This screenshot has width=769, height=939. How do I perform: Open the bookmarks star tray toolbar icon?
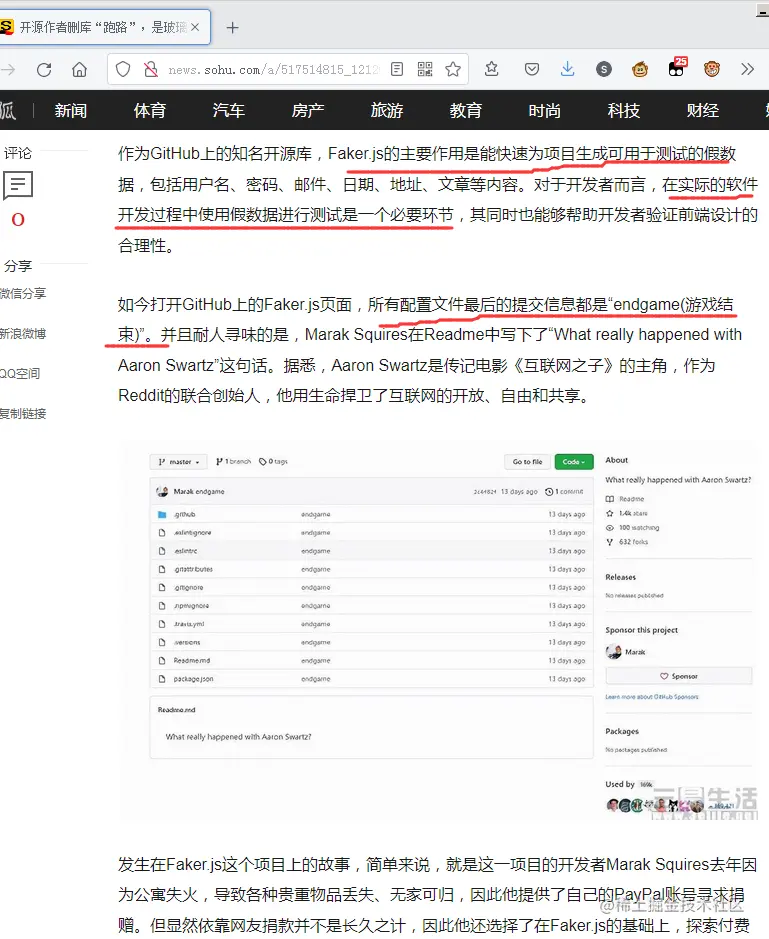(x=492, y=69)
